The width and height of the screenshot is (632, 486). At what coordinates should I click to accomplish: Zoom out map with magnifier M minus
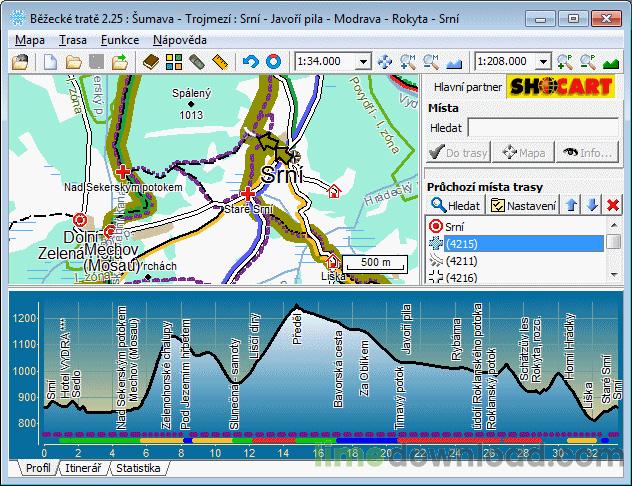pyautogui.click(x=431, y=62)
